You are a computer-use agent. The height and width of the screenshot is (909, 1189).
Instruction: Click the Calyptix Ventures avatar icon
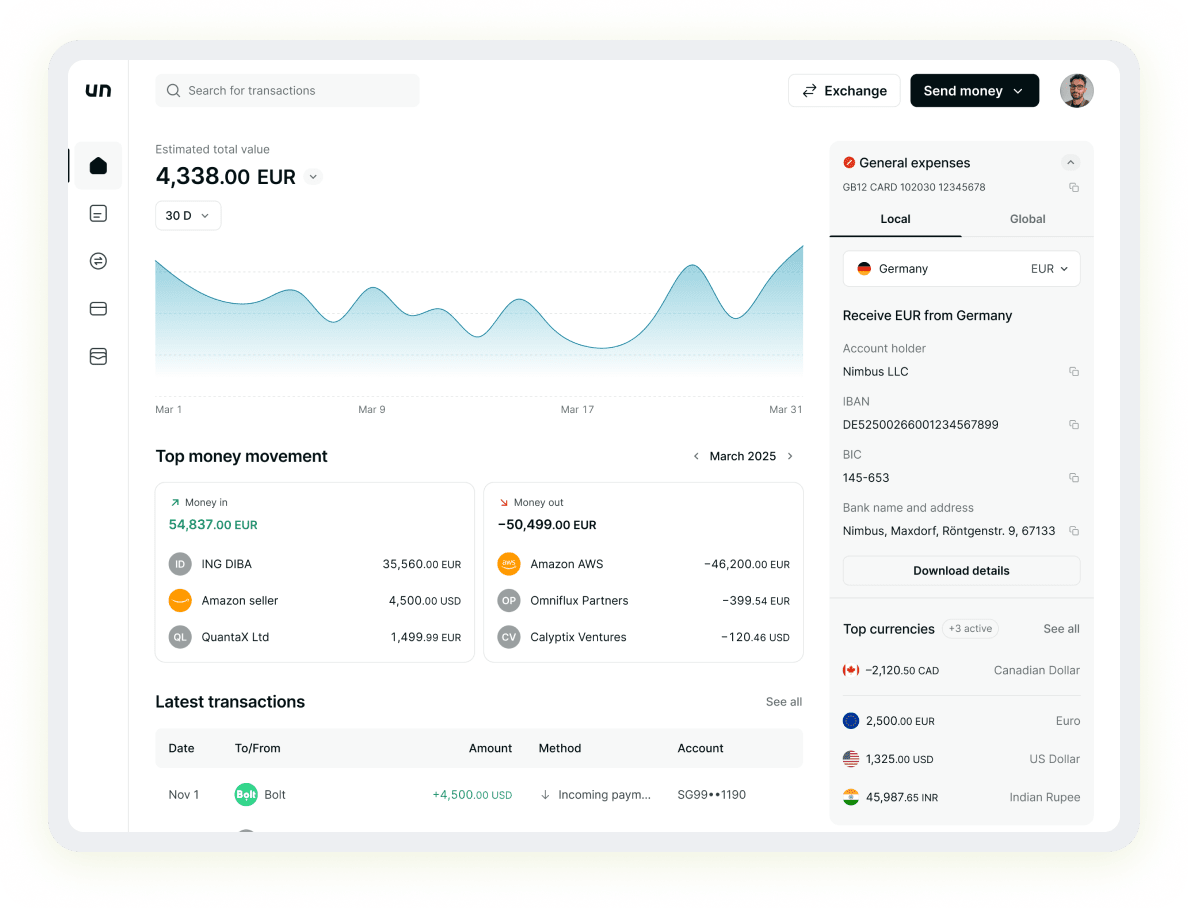pyautogui.click(x=509, y=637)
